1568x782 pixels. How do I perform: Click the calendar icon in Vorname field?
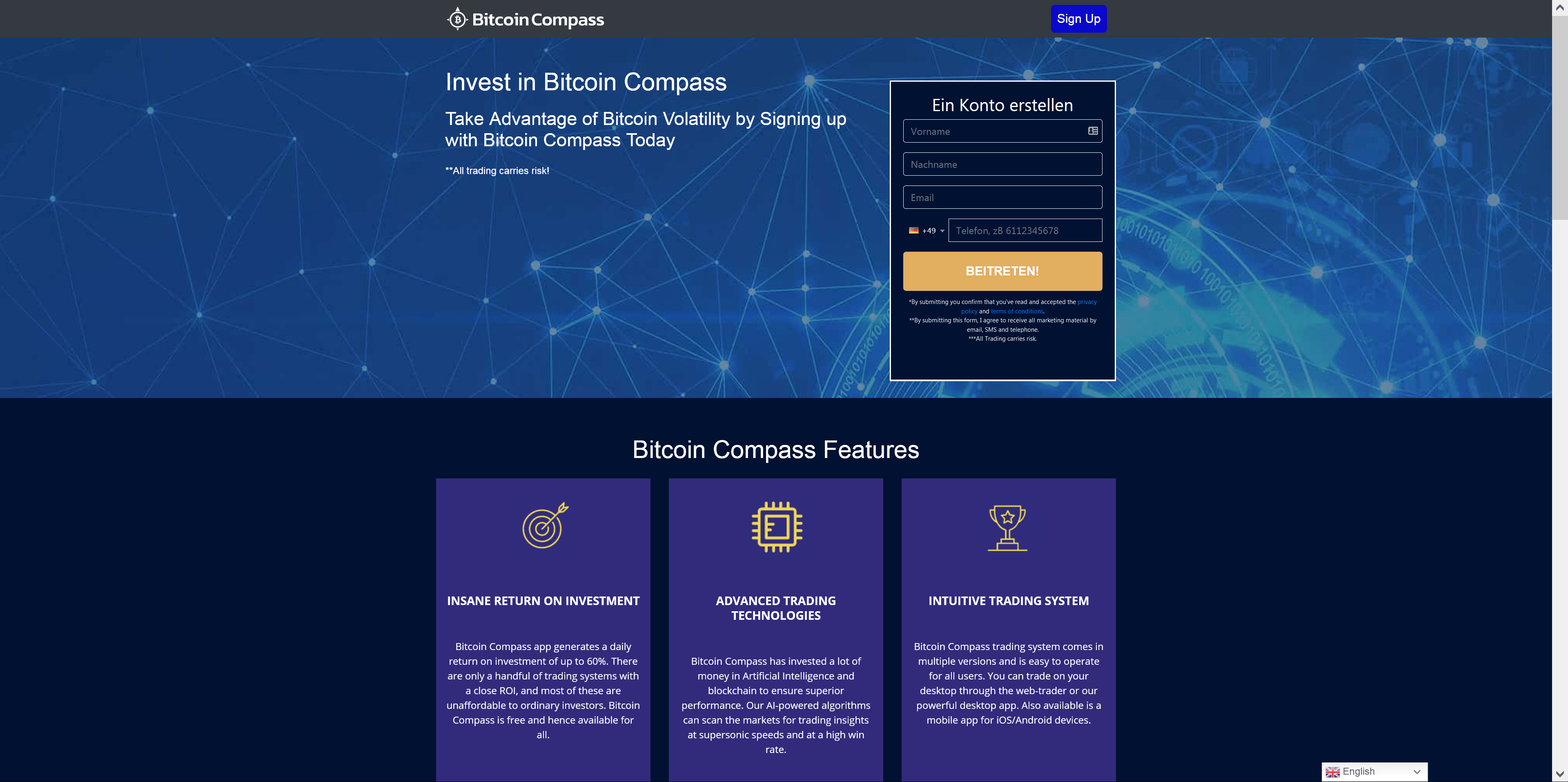click(x=1093, y=131)
